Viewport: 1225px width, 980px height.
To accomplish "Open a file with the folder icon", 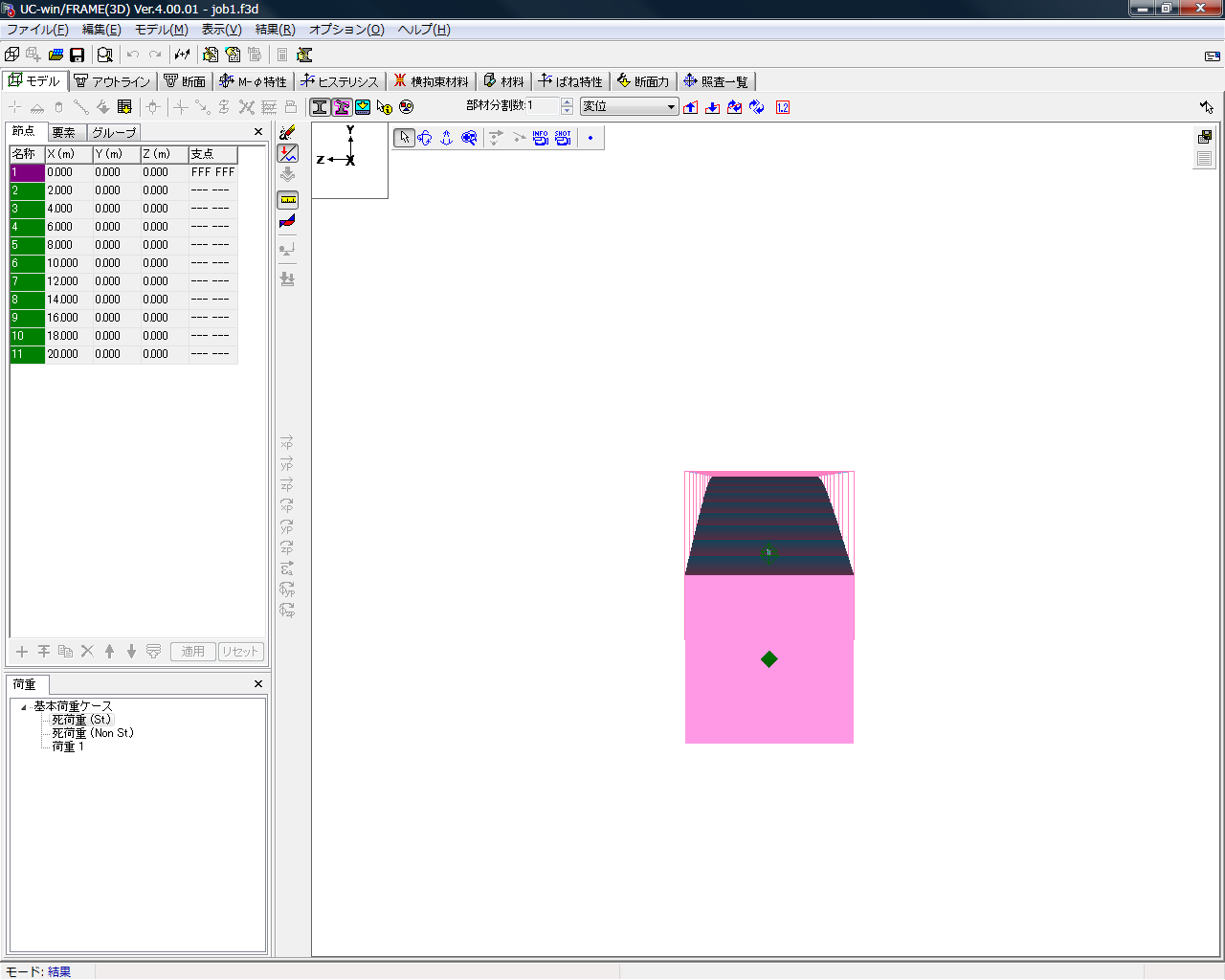I will point(56,56).
